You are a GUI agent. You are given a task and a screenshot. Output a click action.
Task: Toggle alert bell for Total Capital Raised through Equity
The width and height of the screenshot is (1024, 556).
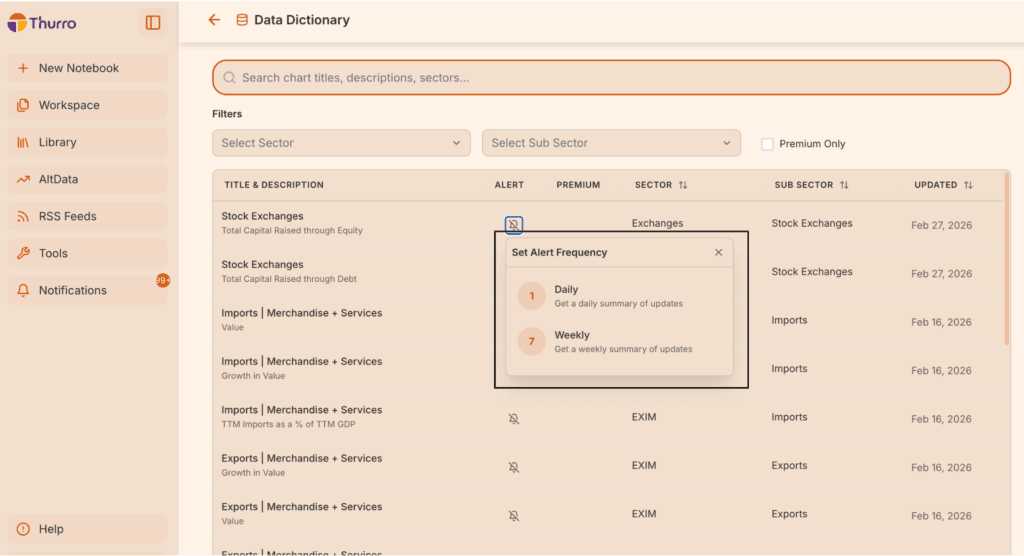[x=514, y=225]
